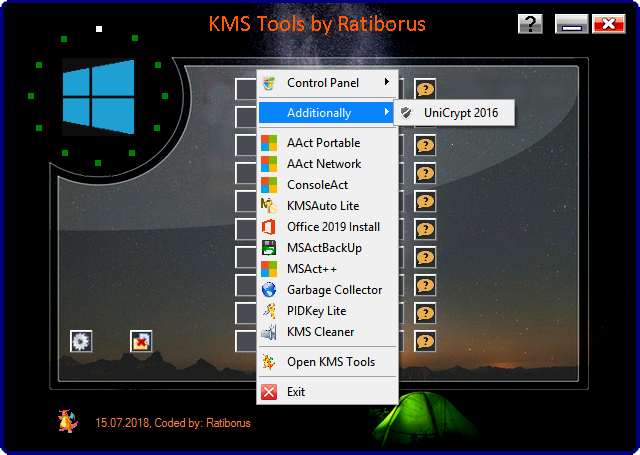Click the Garbage Collector globe icon
Screen dimensions: 640x455
coord(268,290)
